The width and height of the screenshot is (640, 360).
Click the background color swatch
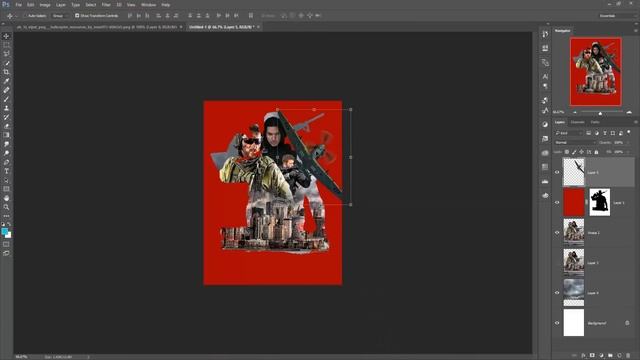click(x=9, y=235)
